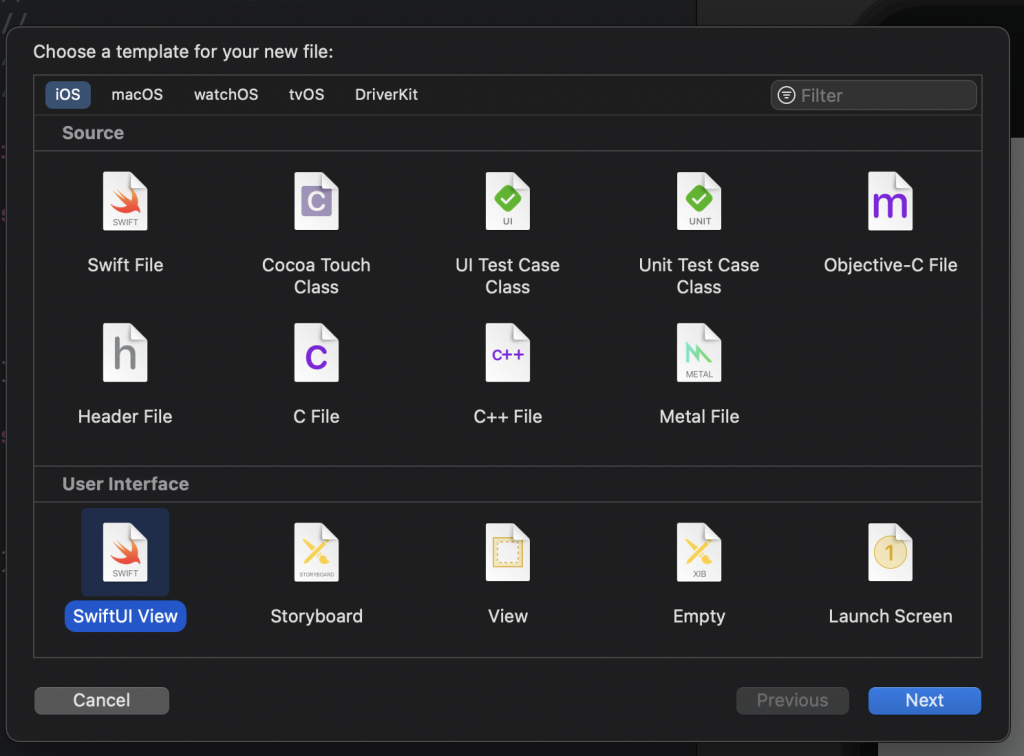The image size is (1024, 756).
Task: Click the SwiftUI View template icon
Action: pos(125,552)
